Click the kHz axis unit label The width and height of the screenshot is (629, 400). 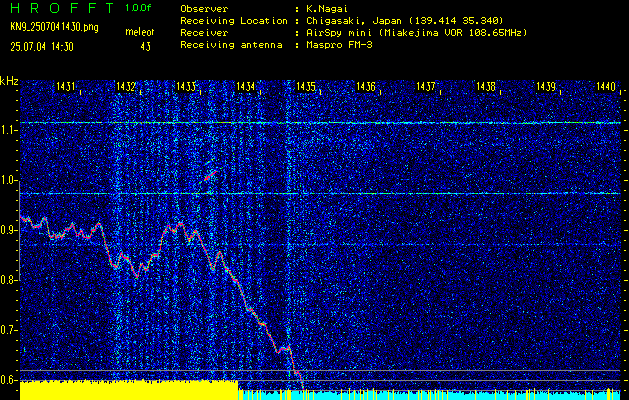[x=9, y=81]
